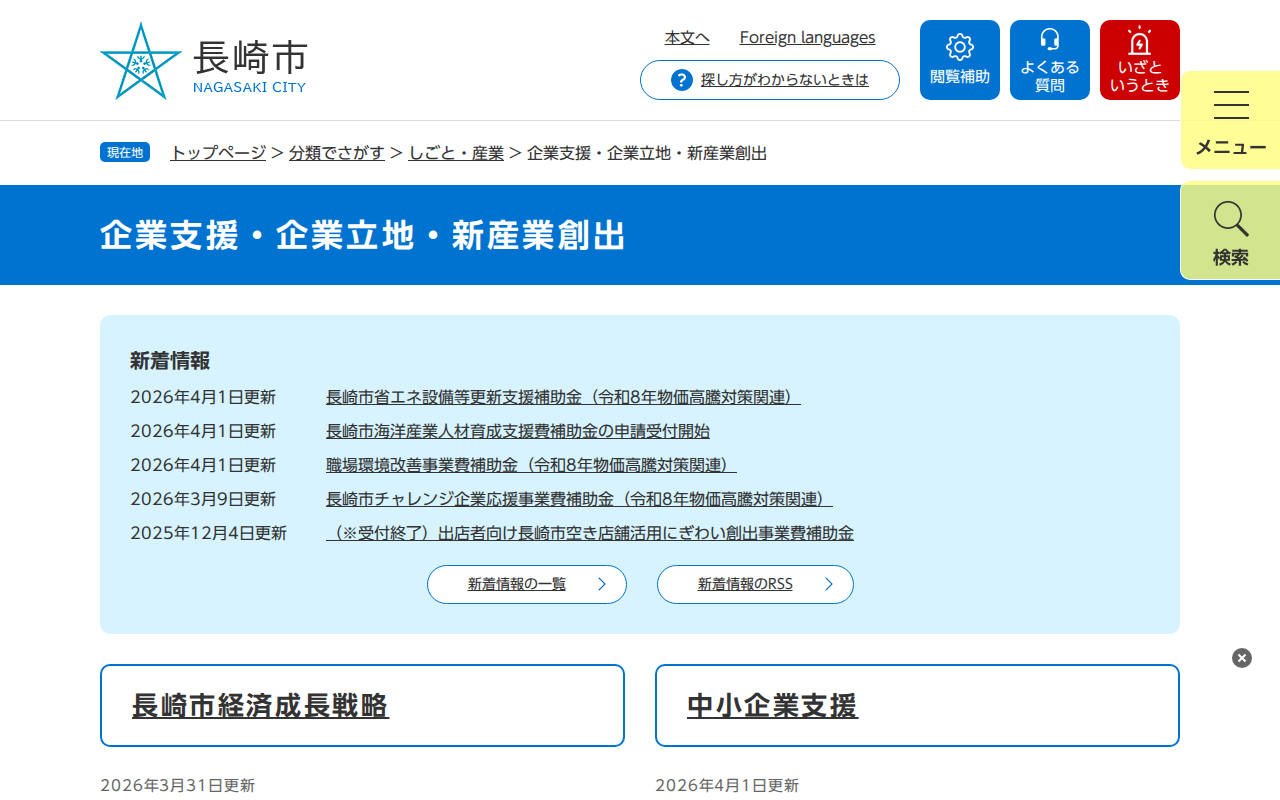Open 閲覧補助 accessibility settings button
This screenshot has width=1280, height=800.
(960, 60)
